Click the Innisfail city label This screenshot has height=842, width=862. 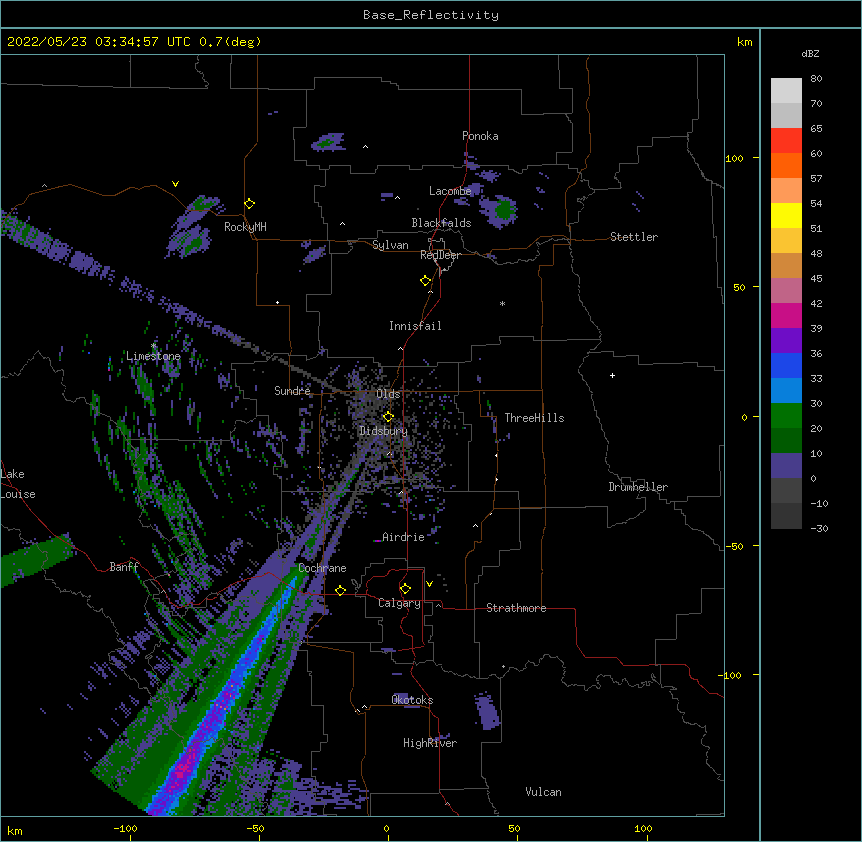pos(415,326)
